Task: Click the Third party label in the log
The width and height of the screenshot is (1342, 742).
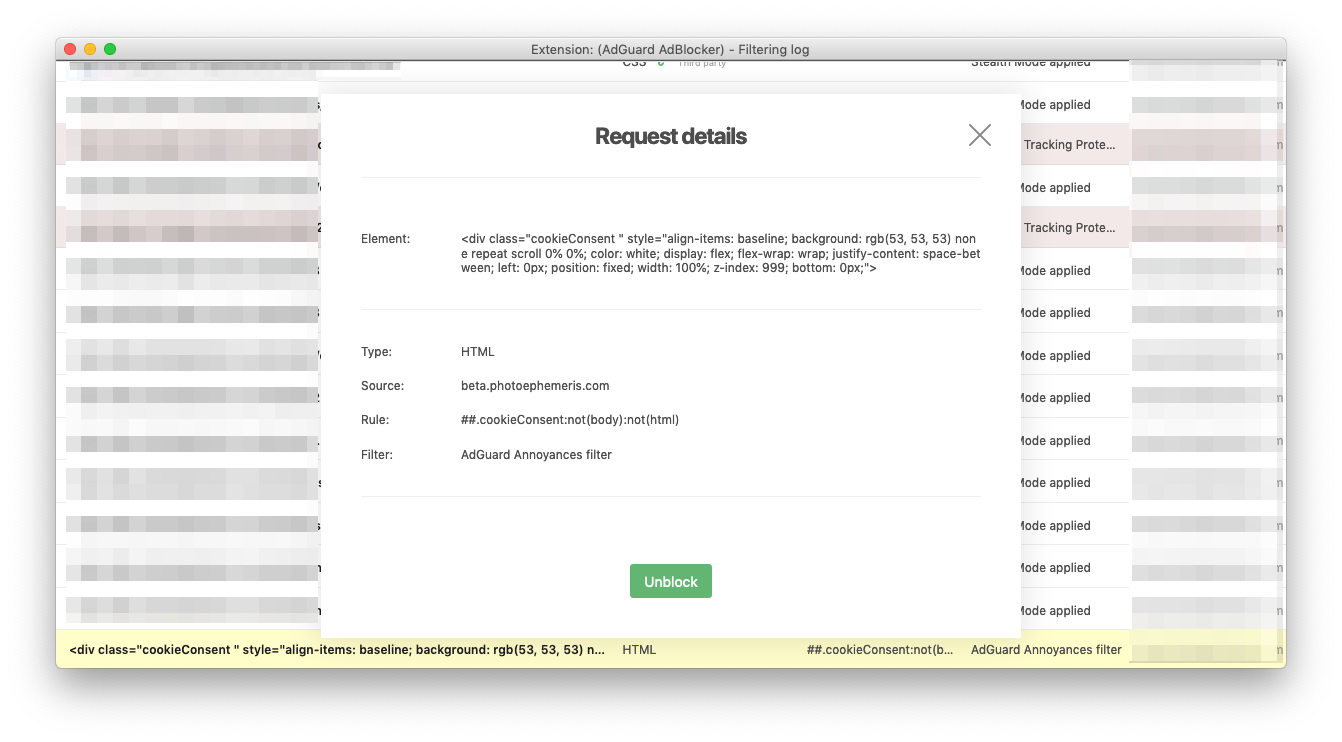Action: click(702, 64)
